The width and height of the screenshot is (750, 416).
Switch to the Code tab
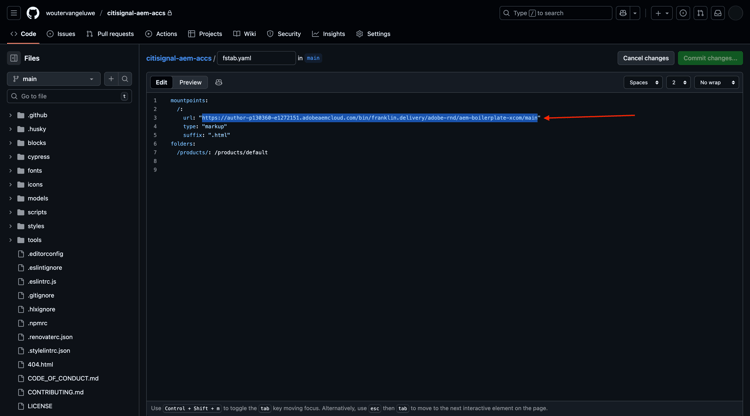tap(23, 34)
